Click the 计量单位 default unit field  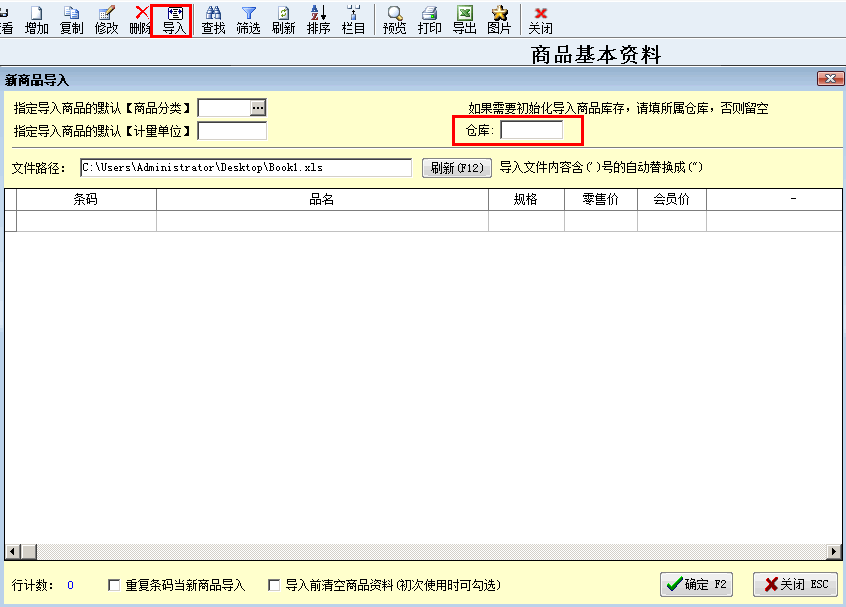point(232,131)
